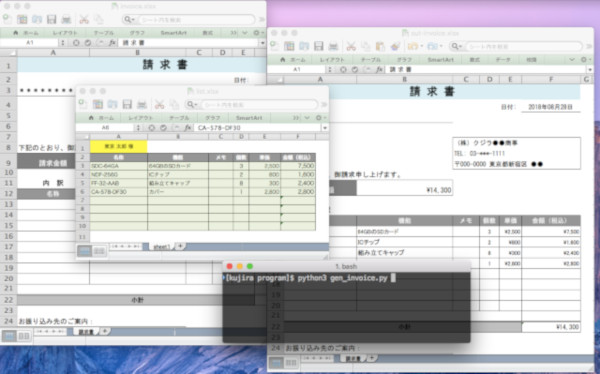Click confirm entry check in list.xlsx formula bar

click(x=163, y=127)
